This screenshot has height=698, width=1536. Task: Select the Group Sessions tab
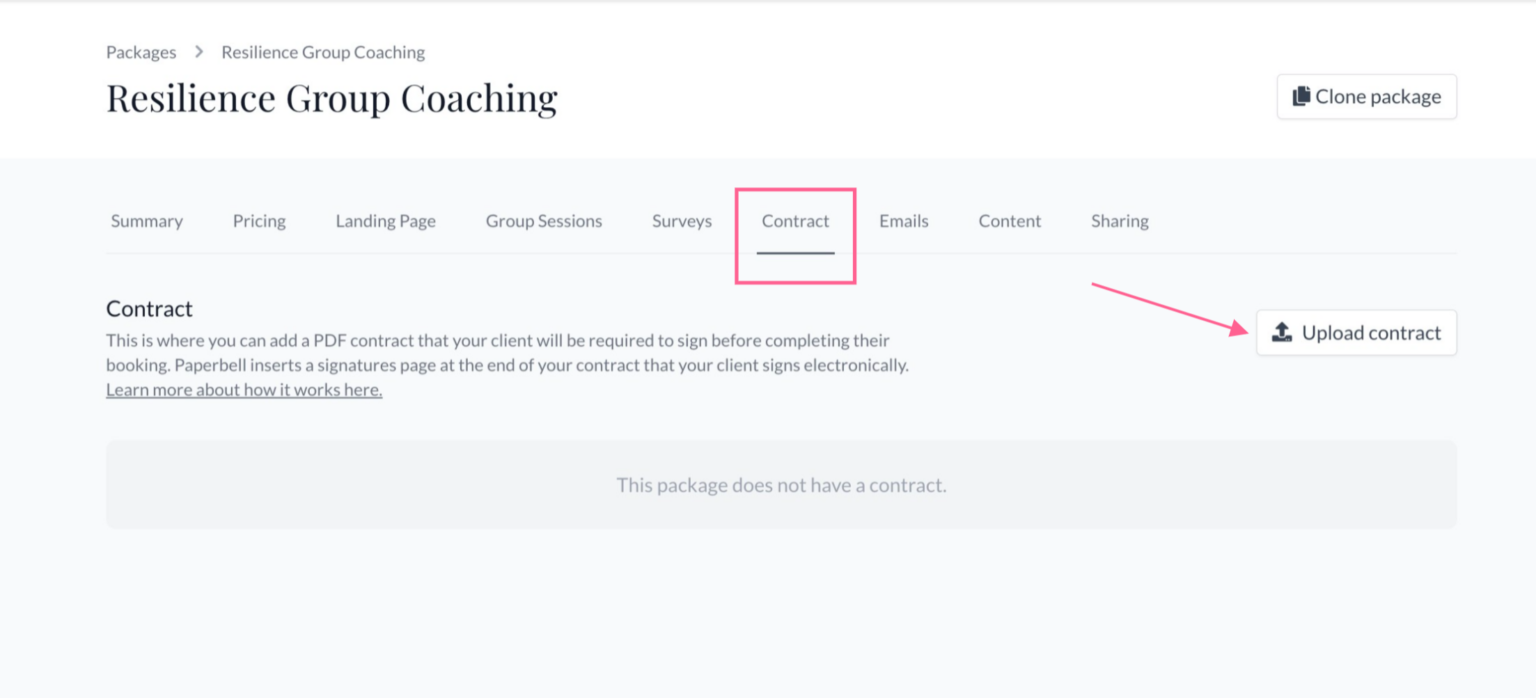coord(544,221)
